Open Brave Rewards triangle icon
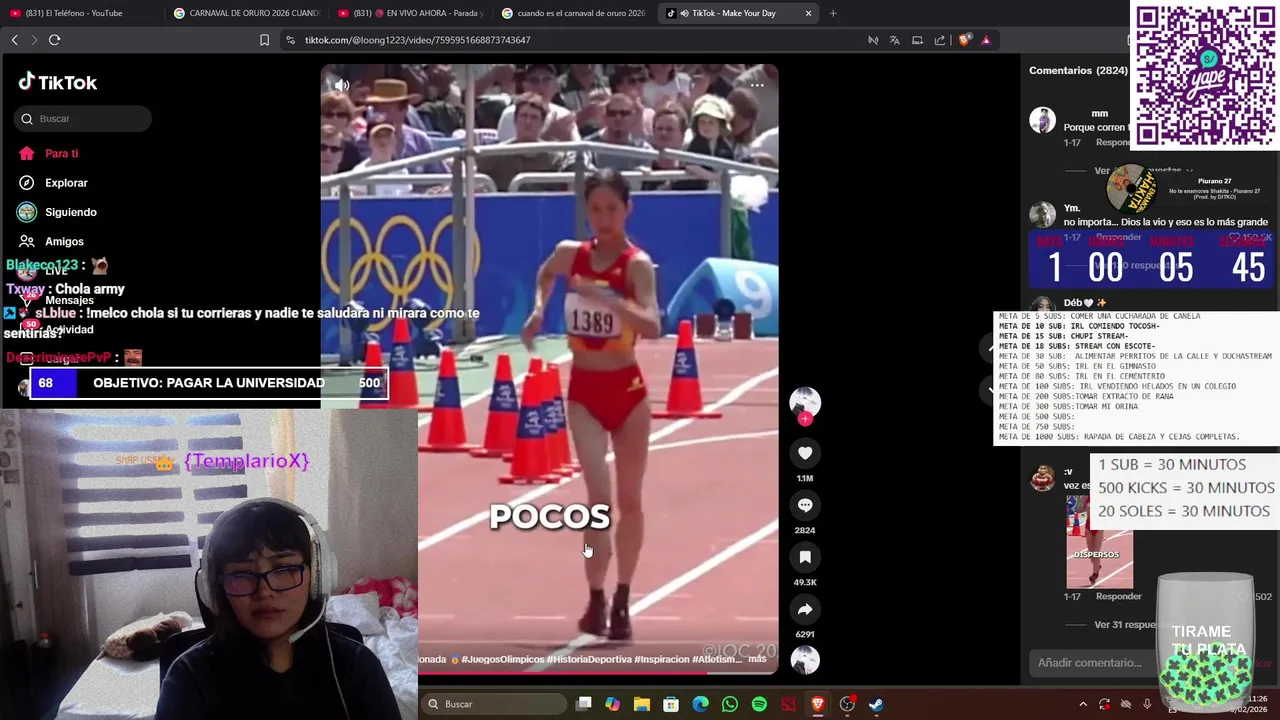This screenshot has width=1280, height=720. tap(986, 40)
